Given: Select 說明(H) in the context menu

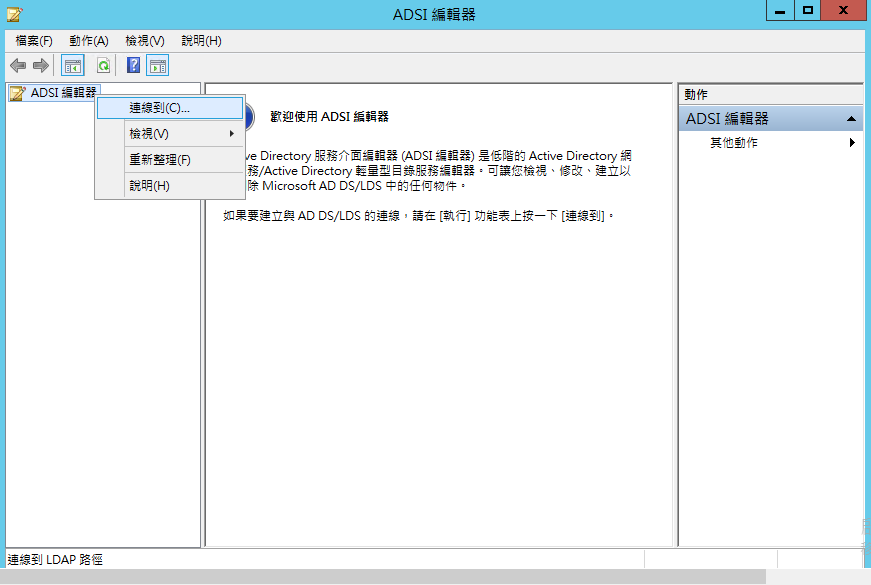Looking at the screenshot, I should click(170, 186).
